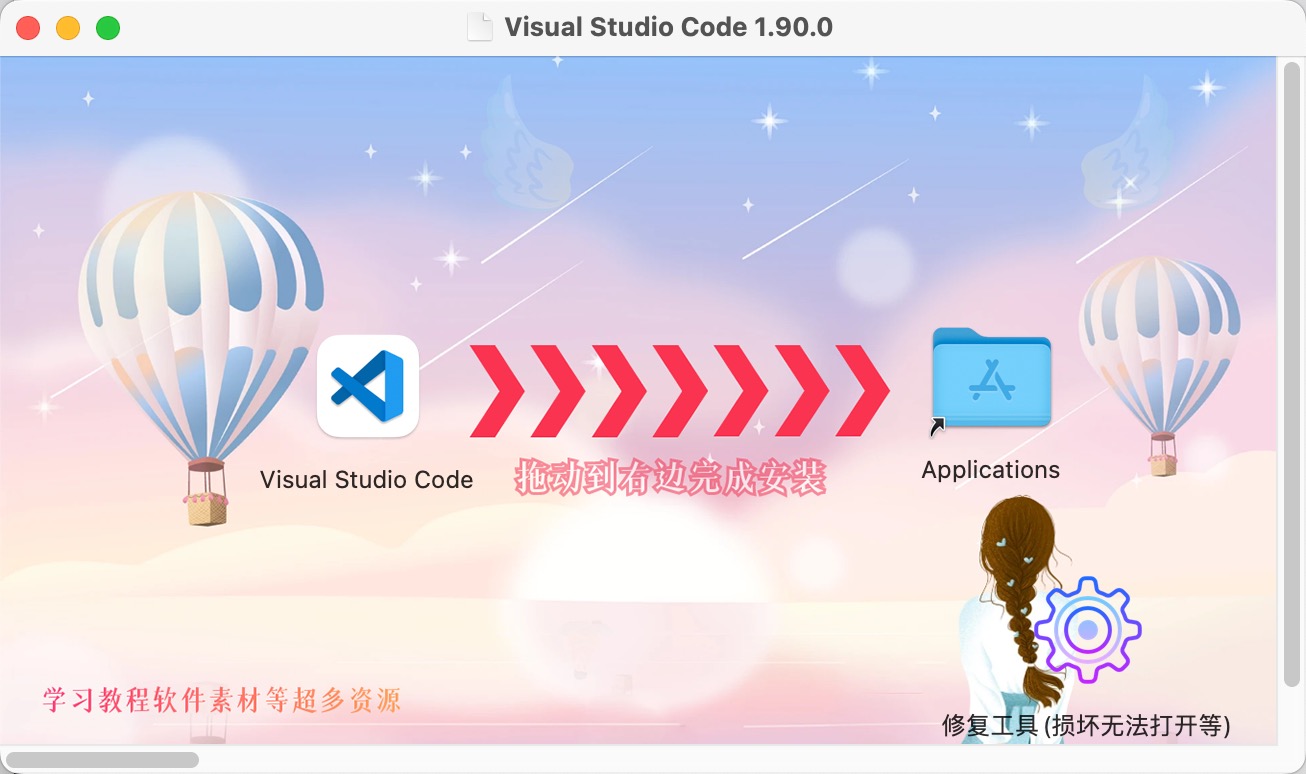The width and height of the screenshot is (1306, 774).
Task: Select the Visual Studio Code app icon
Action: click(367, 386)
